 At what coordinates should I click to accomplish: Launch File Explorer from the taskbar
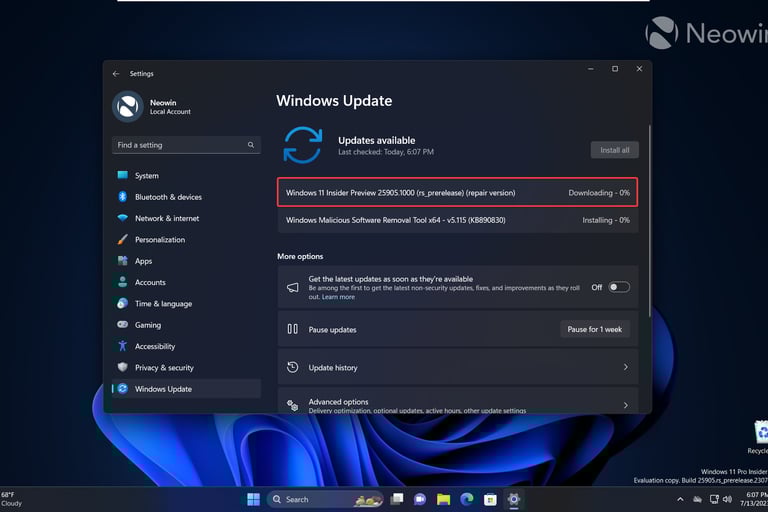[443, 499]
